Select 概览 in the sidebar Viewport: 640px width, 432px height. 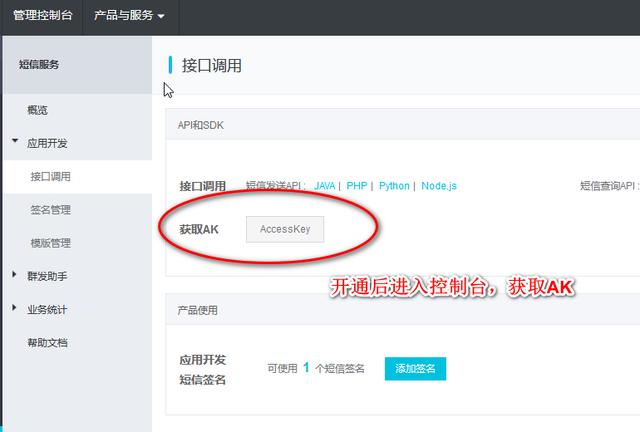click(38, 110)
